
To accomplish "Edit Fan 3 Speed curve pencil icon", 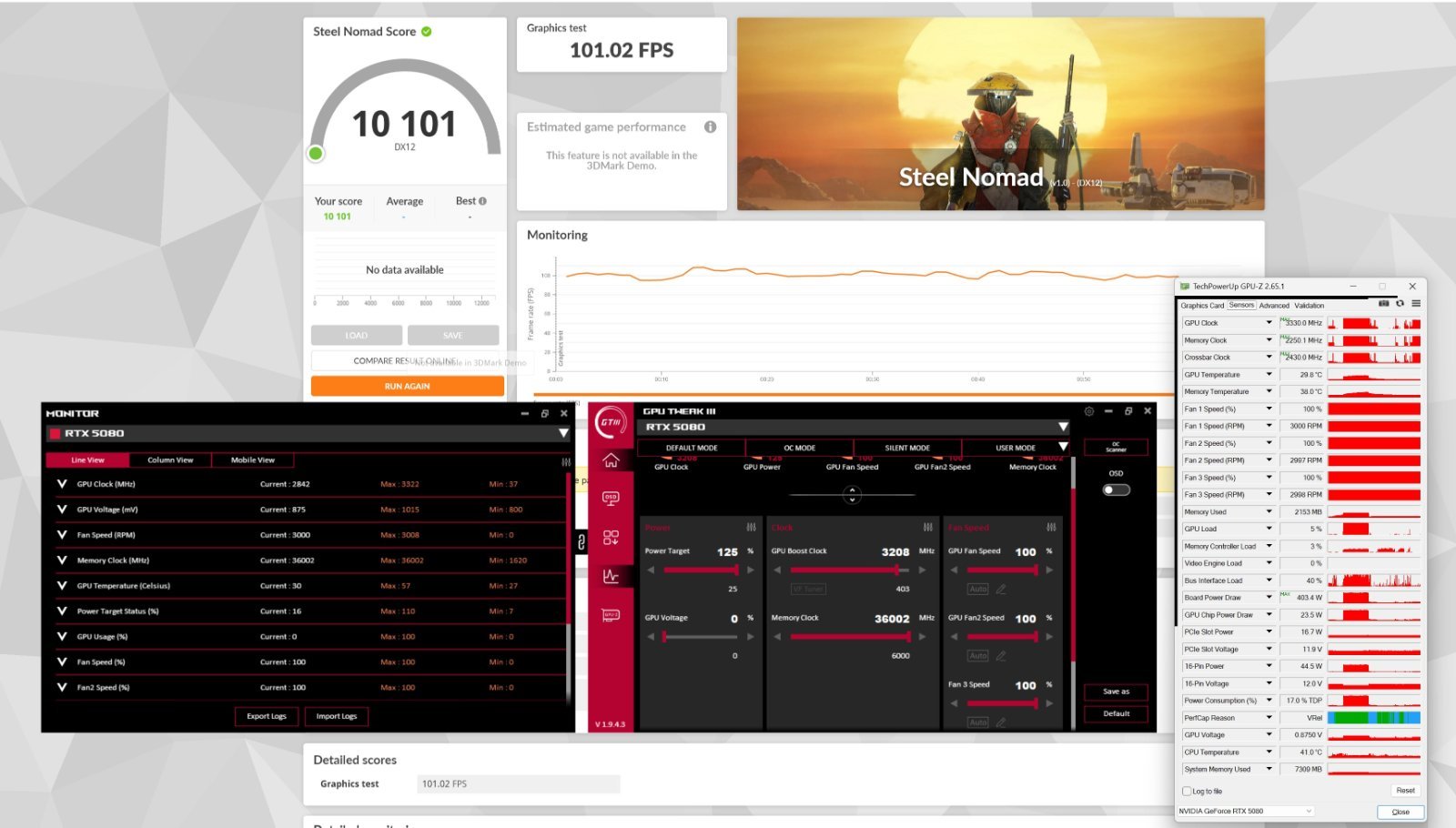I will pos(1001,722).
